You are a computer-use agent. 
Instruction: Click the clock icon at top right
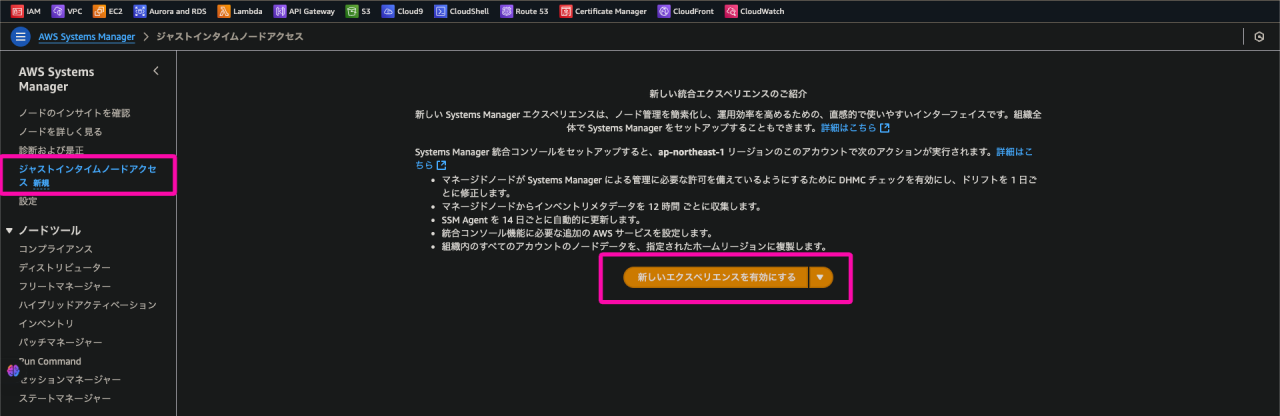pyautogui.click(x=1259, y=36)
